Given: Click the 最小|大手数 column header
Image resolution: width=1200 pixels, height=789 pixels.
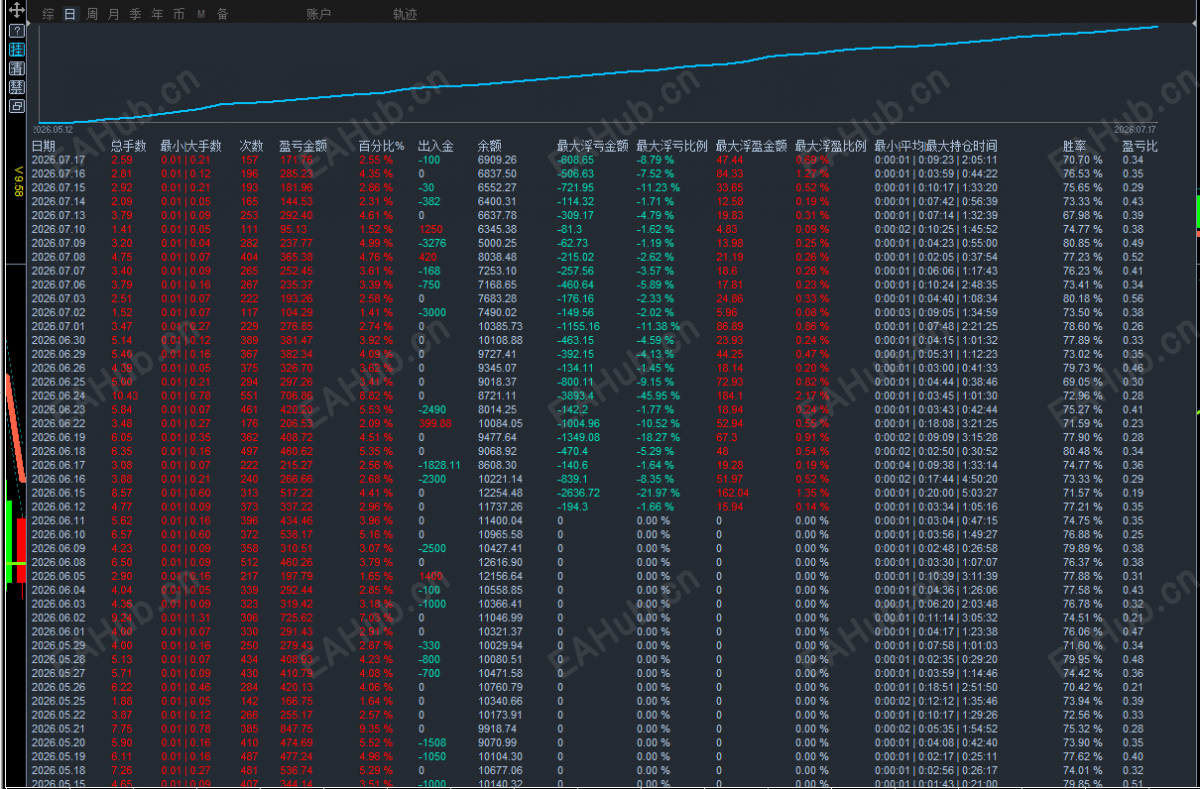Looking at the screenshot, I should click(191, 146).
